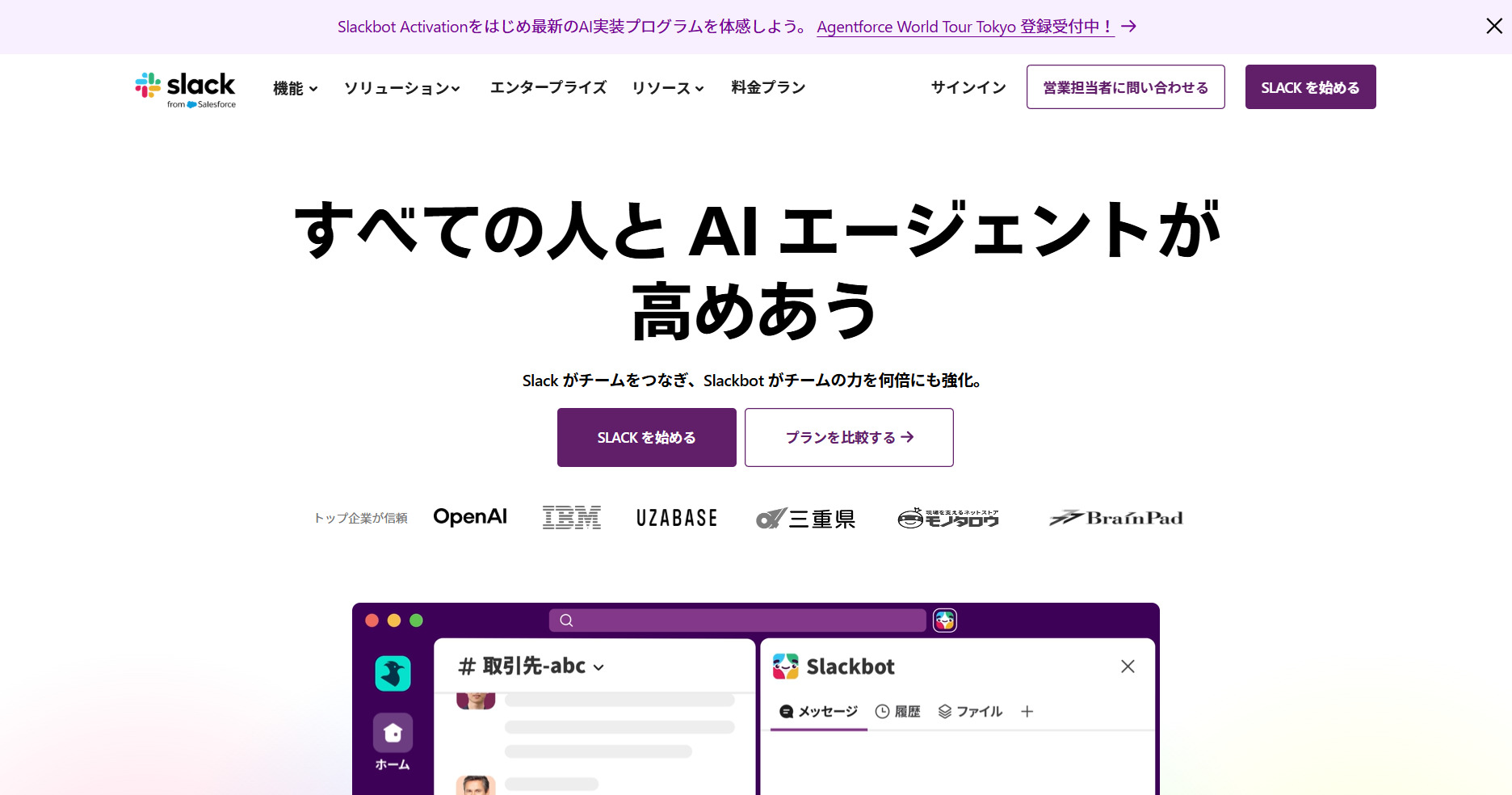The image size is (1512, 795).
Task: Click the プランを比較する button
Action: (849, 437)
